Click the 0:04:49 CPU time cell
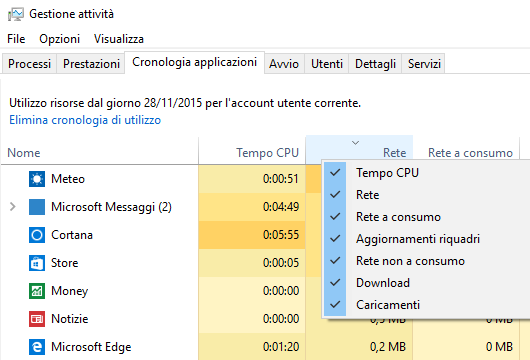This screenshot has width=530, height=360. point(252,207)
